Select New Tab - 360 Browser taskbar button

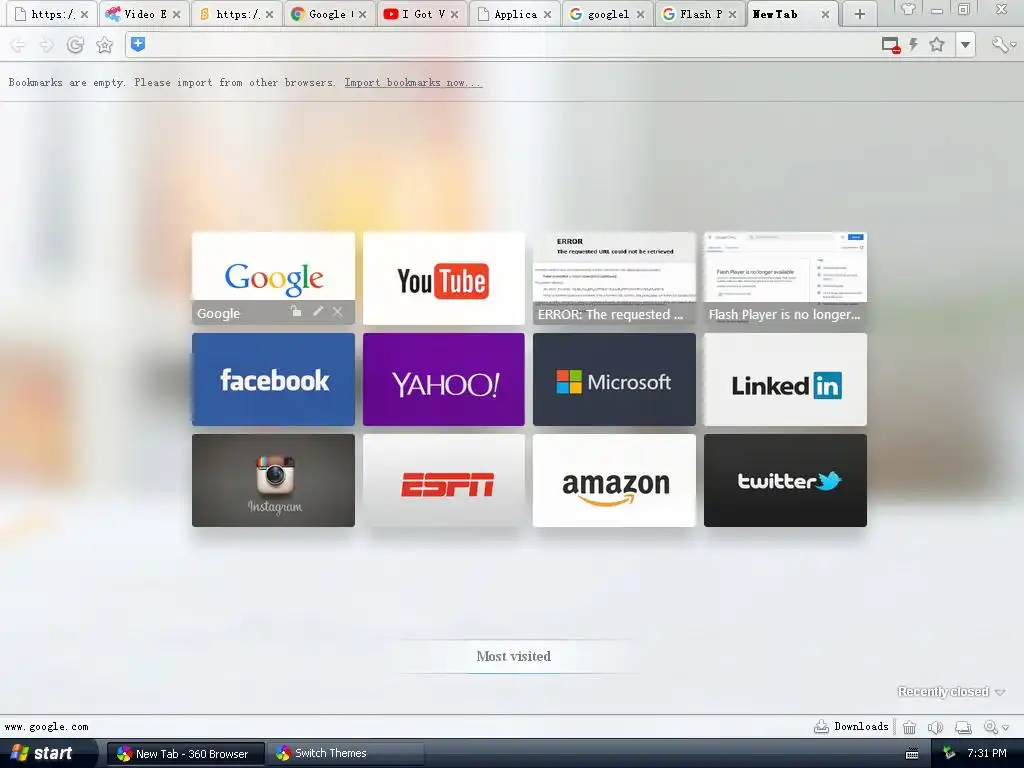point(185,754)
